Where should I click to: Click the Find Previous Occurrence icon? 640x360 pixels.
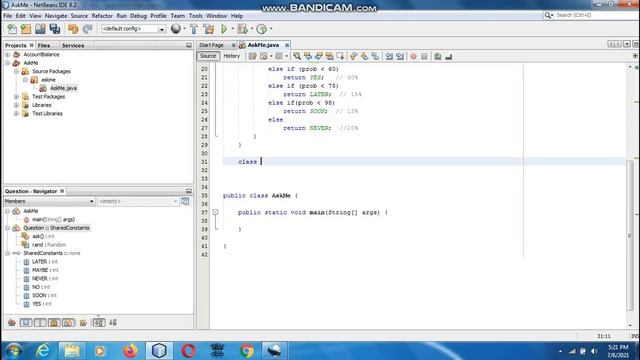coord(308,56)
